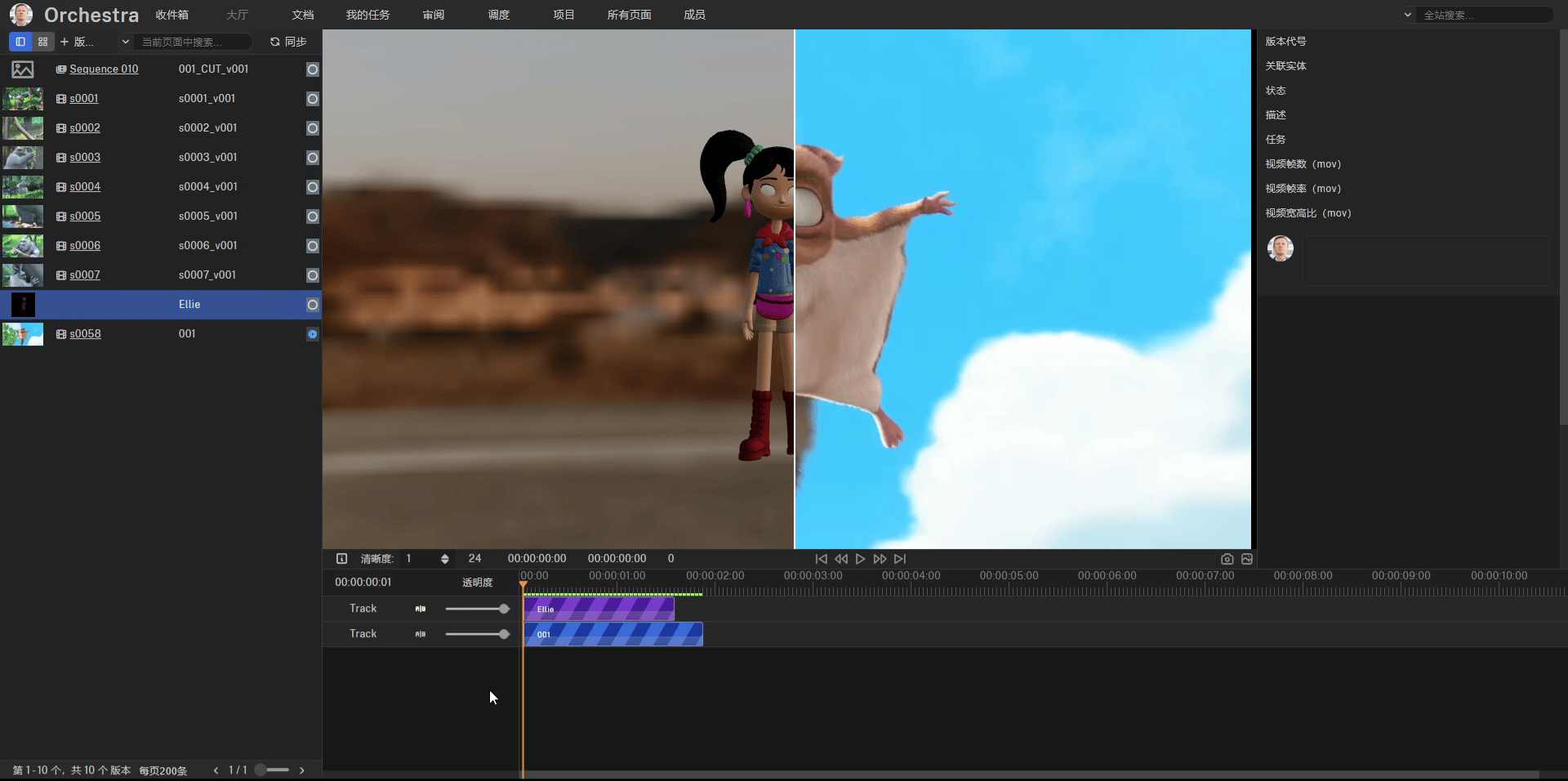Click the comment input box beside avatar
The width and height of the screenshot is (1568, 781).
[x=1425, y=260]
